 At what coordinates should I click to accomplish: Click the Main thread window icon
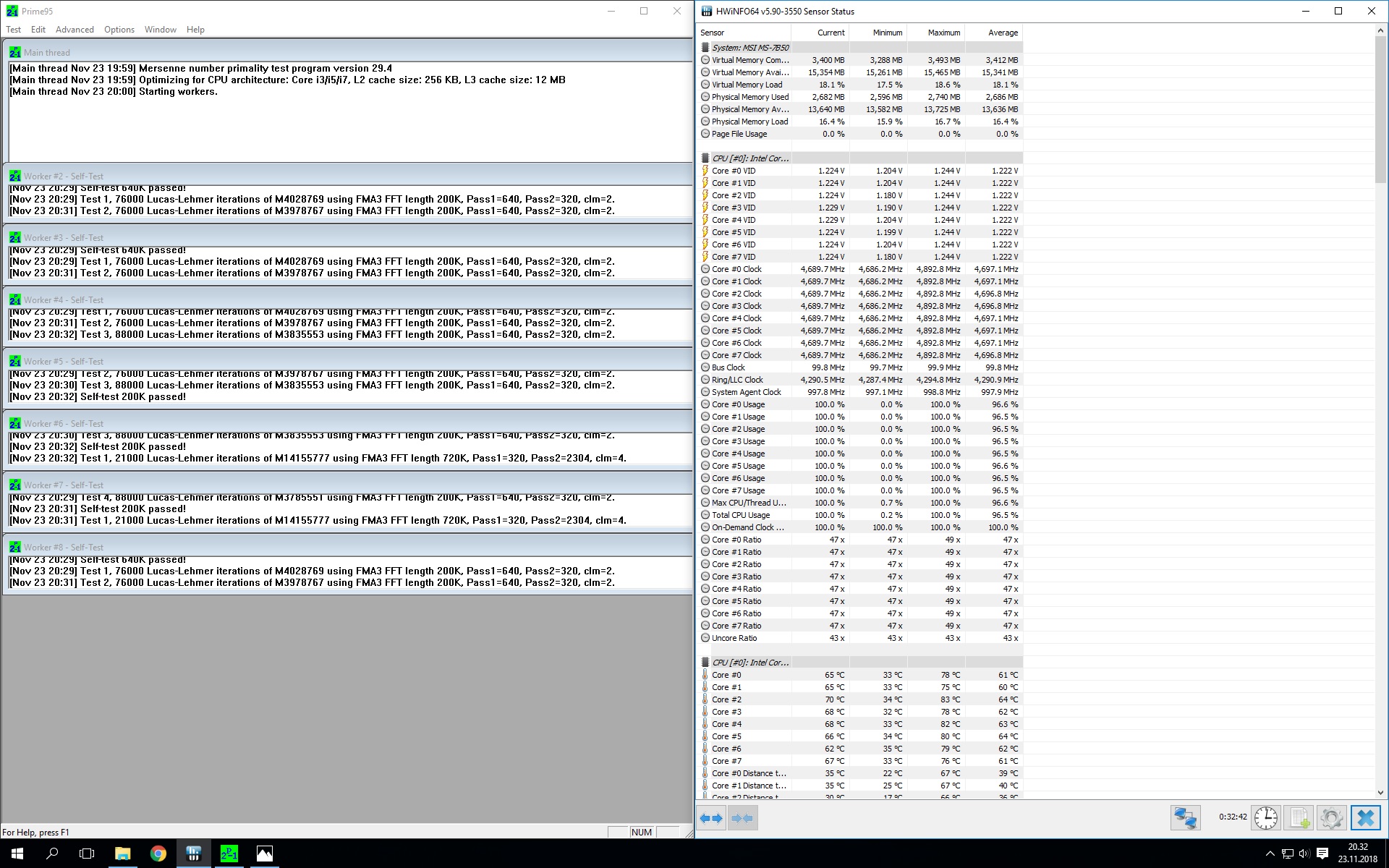pos(15,52)
